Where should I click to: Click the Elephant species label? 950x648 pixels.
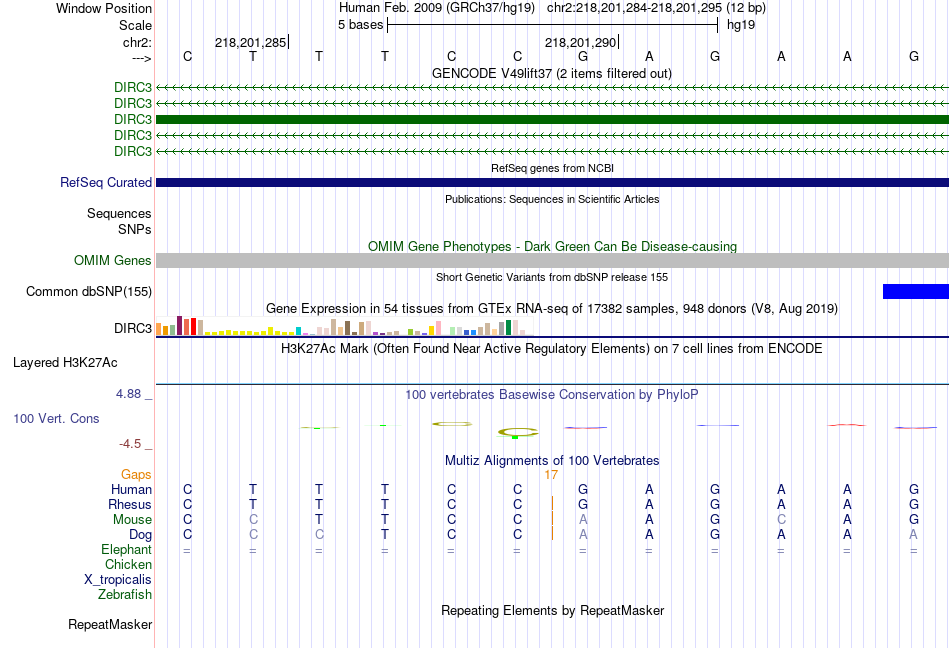point(127,549)
